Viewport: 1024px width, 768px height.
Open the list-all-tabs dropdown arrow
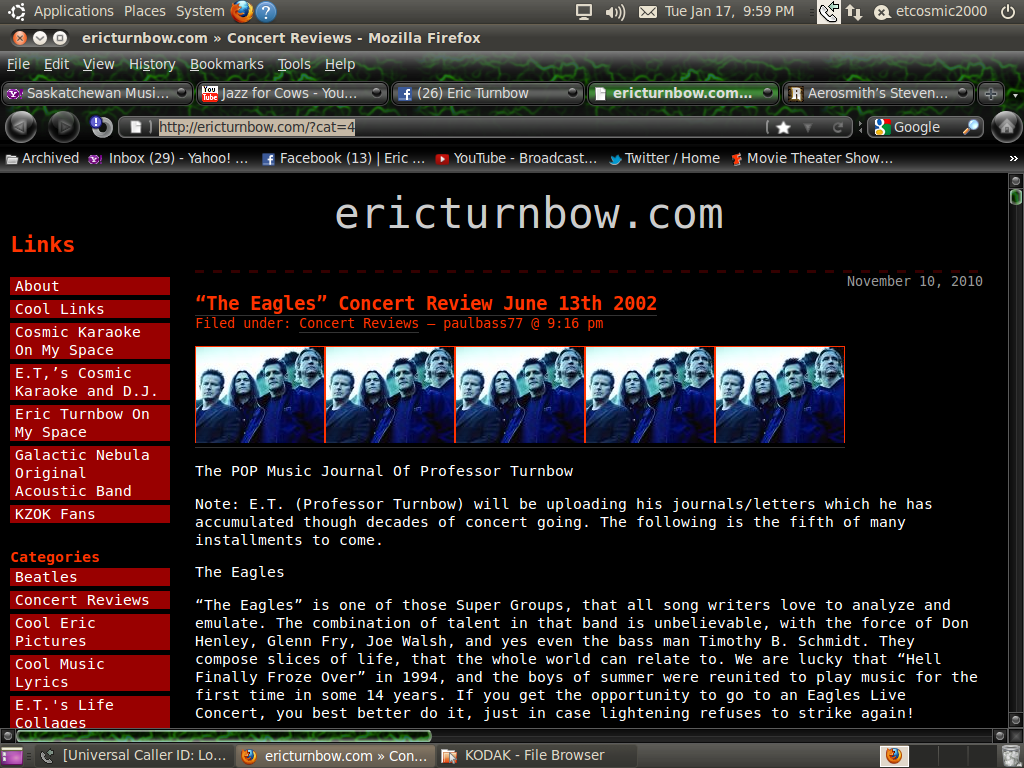pos(1015,93)
